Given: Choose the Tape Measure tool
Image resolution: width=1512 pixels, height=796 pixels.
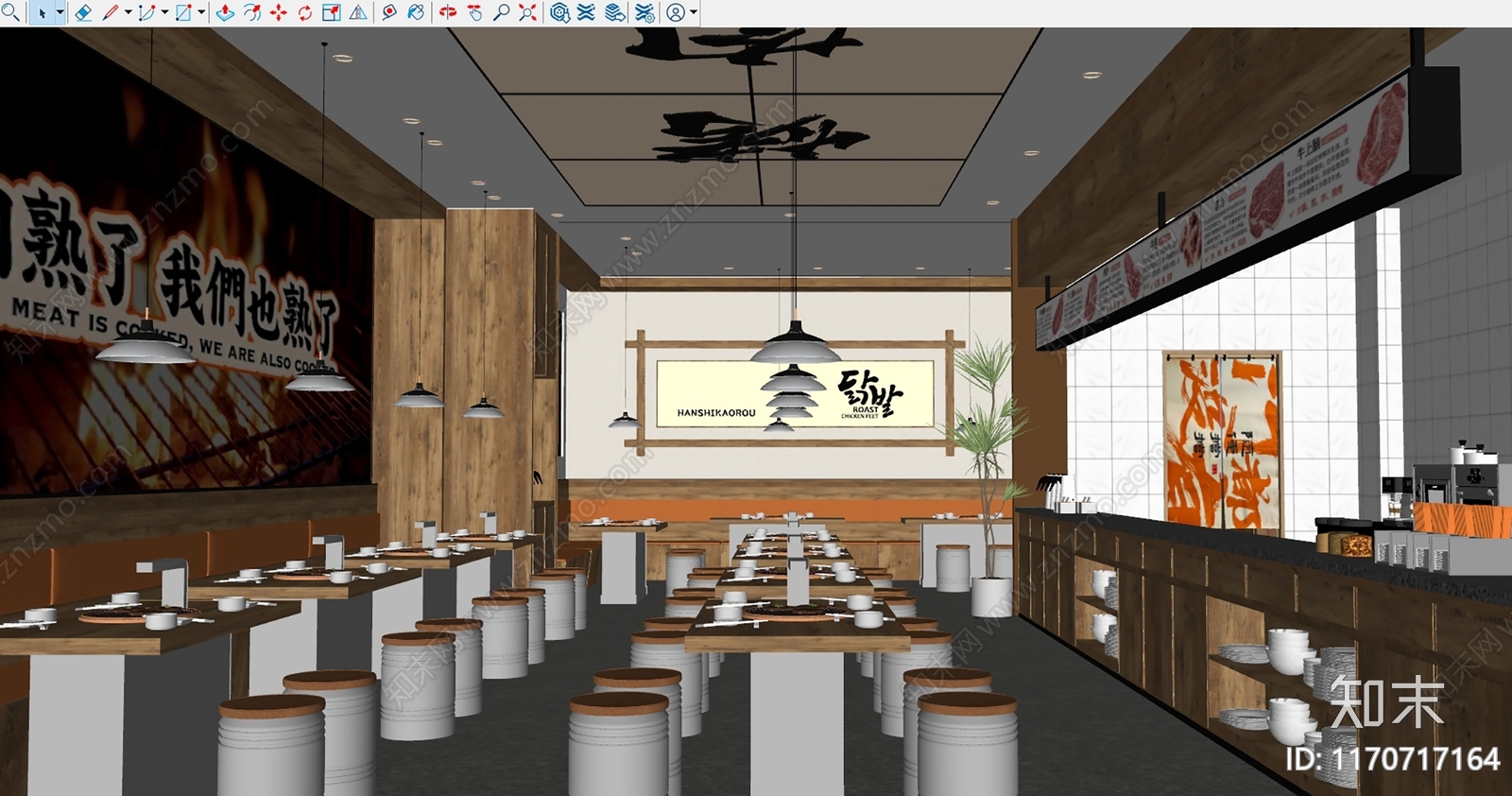Looking at the screenshot, I should coord(388,12).
